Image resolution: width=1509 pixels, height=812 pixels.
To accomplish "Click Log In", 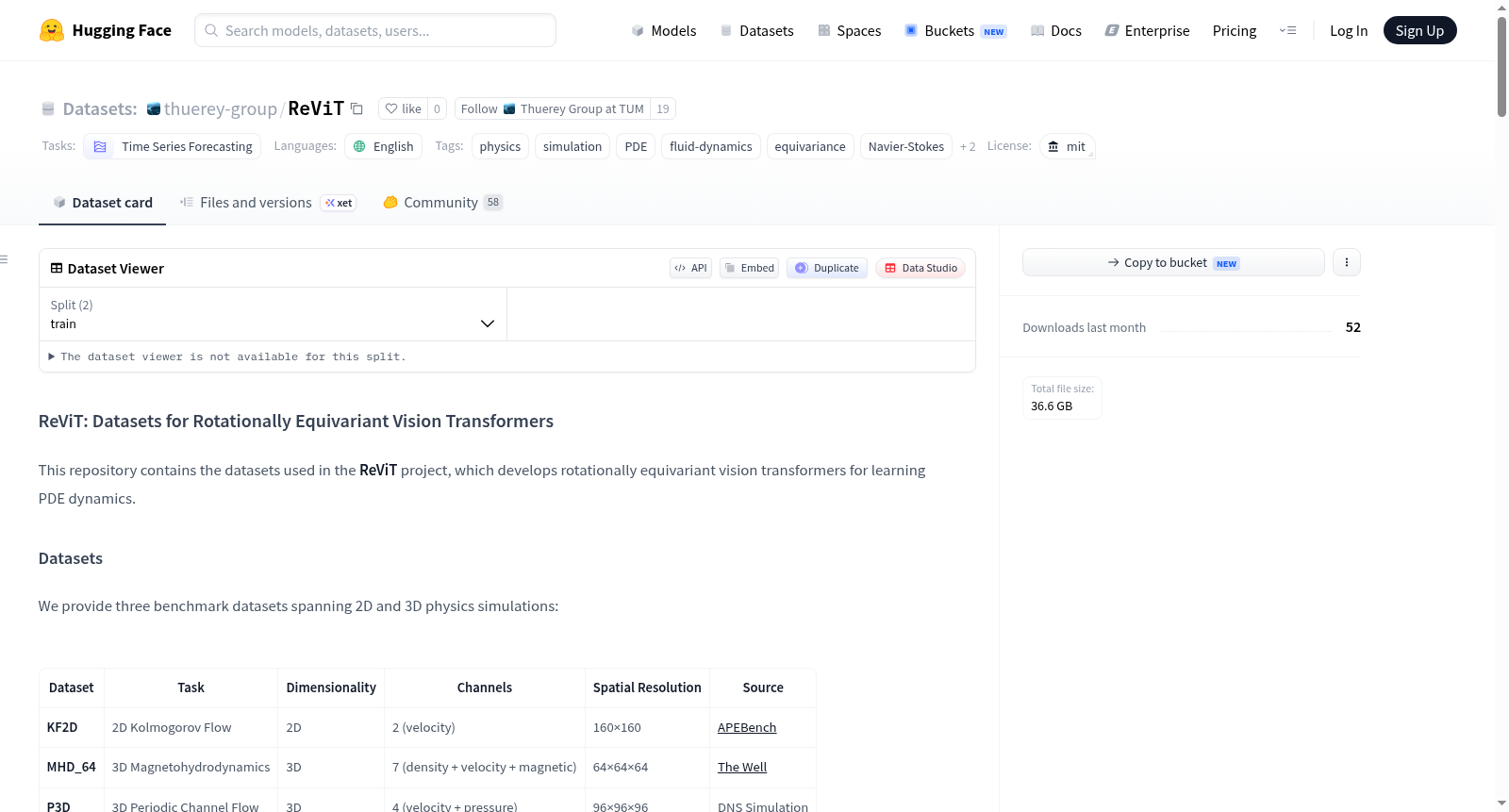I will click(1349, 30).
